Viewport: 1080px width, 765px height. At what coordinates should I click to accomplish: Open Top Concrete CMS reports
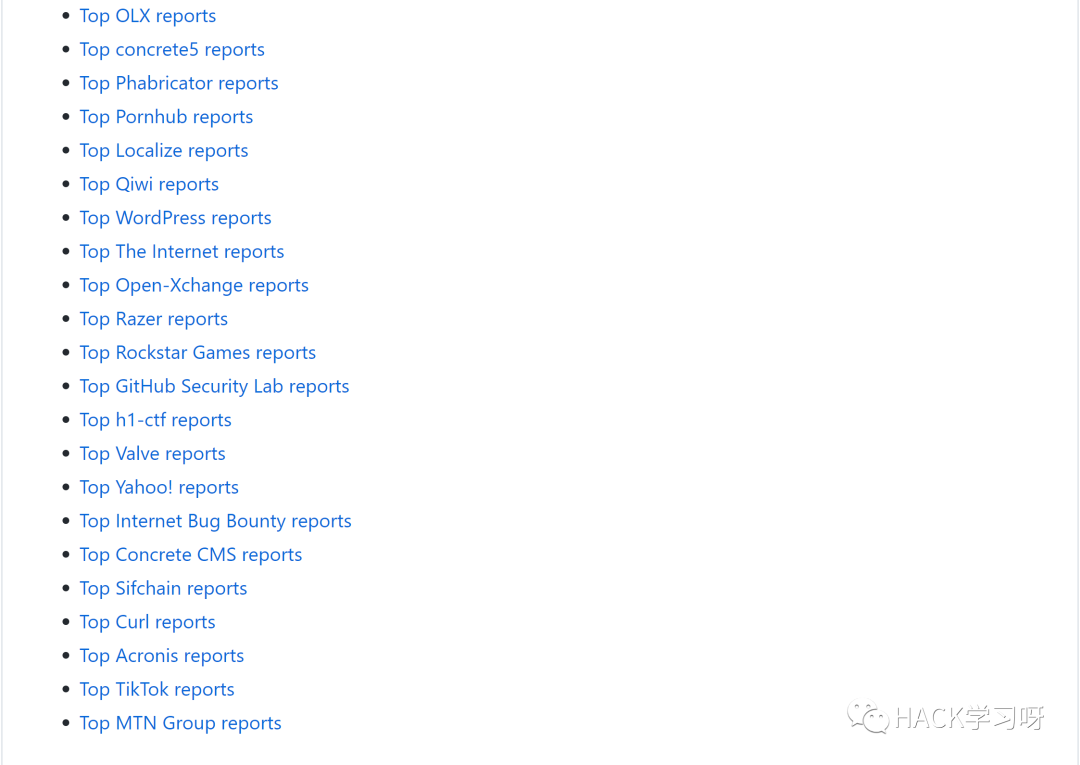tap(190, 556)
